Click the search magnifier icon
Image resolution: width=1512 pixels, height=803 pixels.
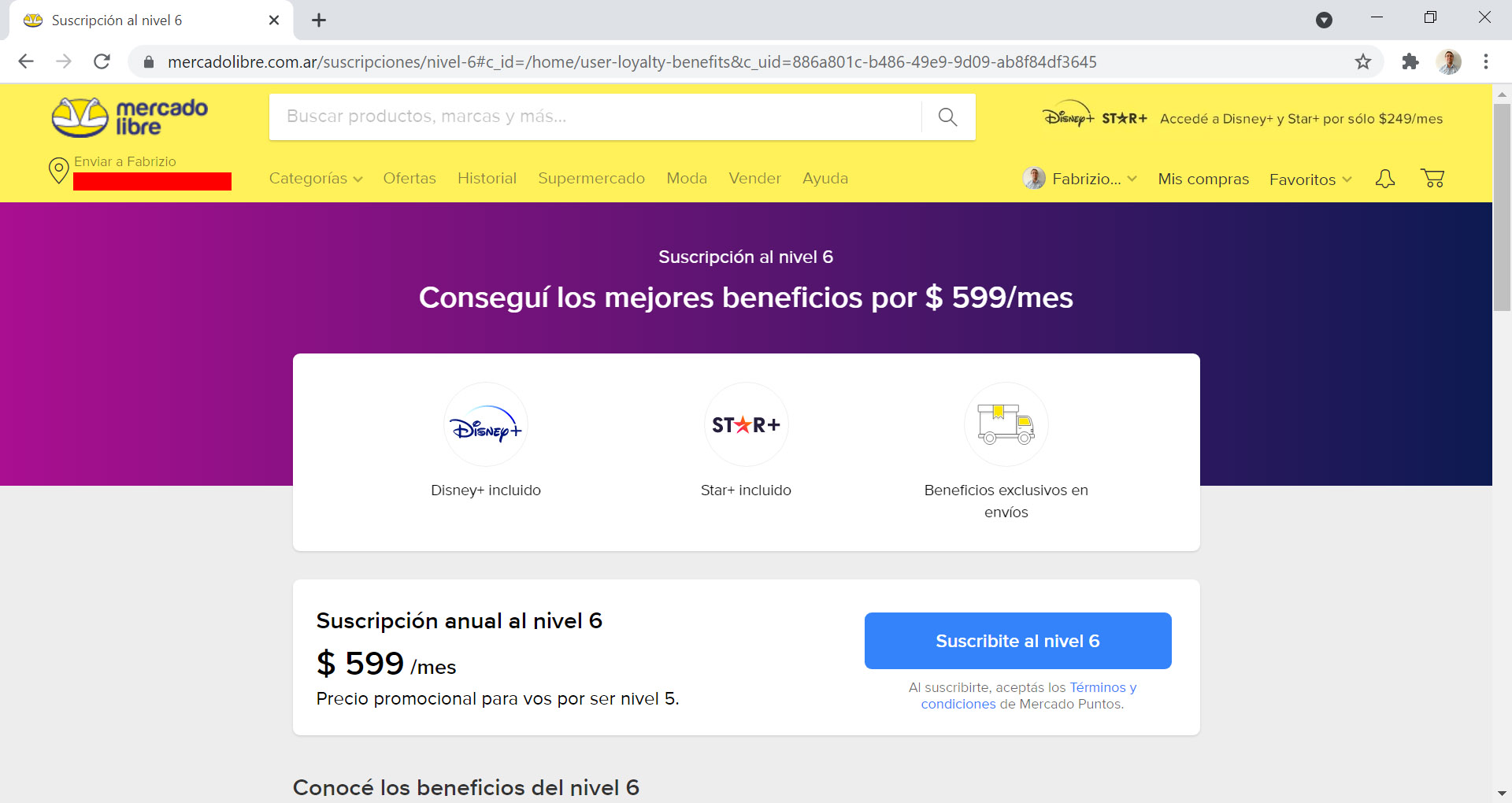[948, 117]
